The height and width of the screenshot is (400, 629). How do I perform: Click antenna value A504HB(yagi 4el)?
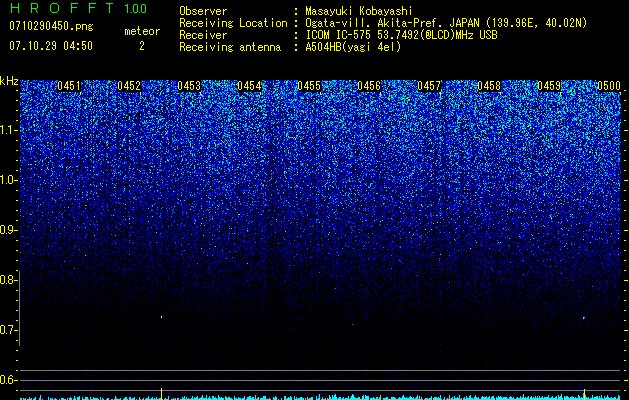click(x=353, y=47)
